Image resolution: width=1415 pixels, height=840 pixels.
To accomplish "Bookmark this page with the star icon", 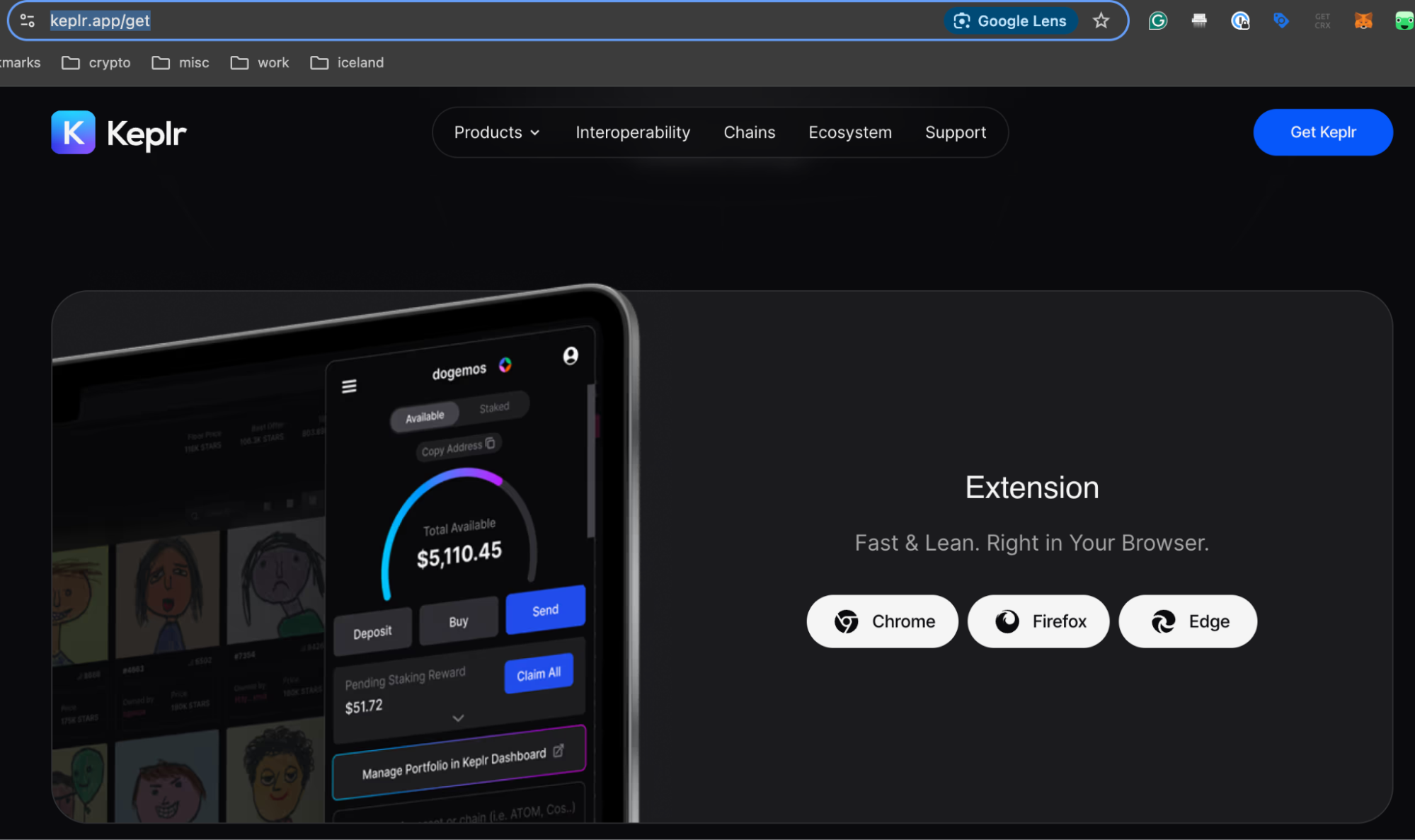I will pos(1101,21).
